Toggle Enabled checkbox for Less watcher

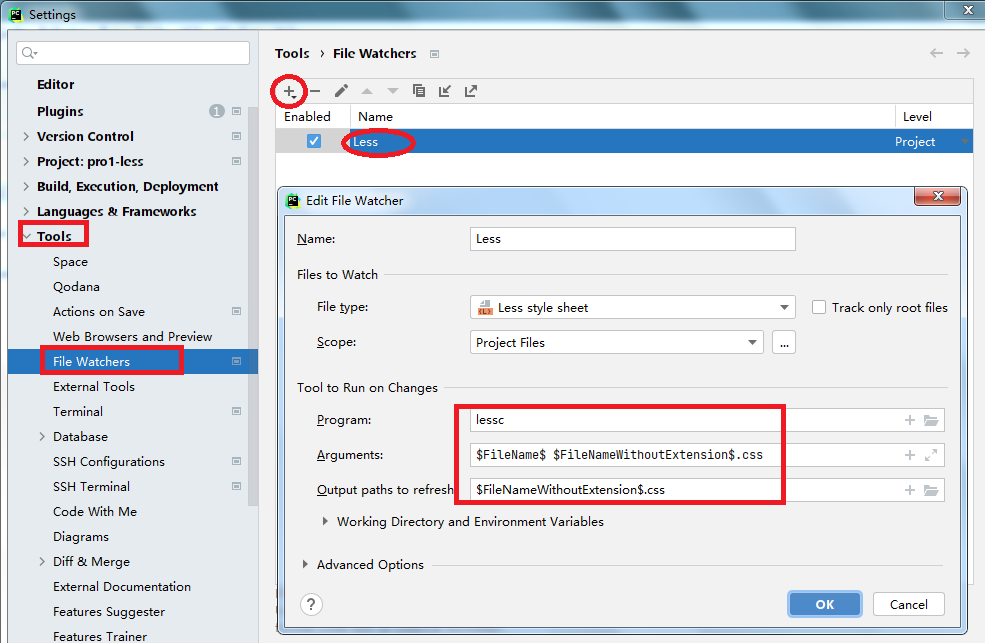click(x=314, y=141)
